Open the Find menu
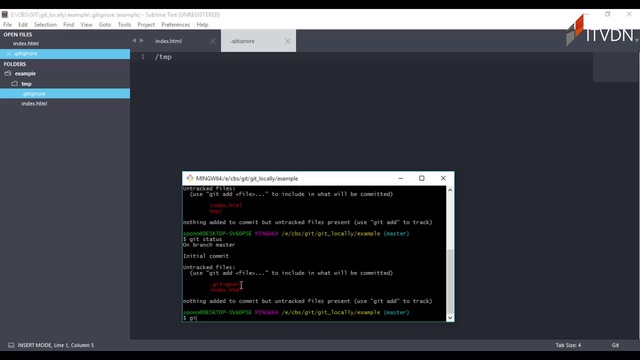 coord(69,24)
